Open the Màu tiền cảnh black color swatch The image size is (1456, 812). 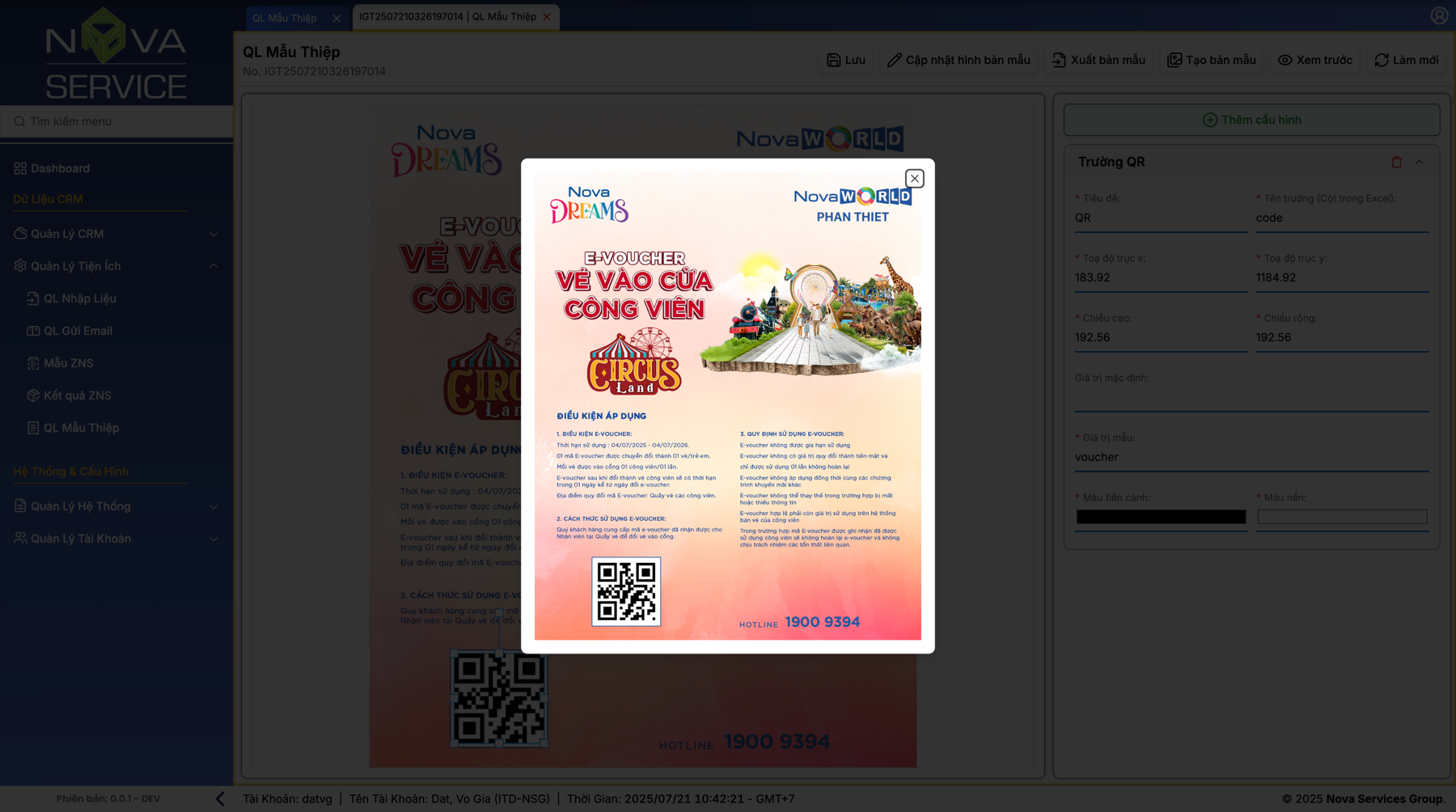(x=1161, y=517)
